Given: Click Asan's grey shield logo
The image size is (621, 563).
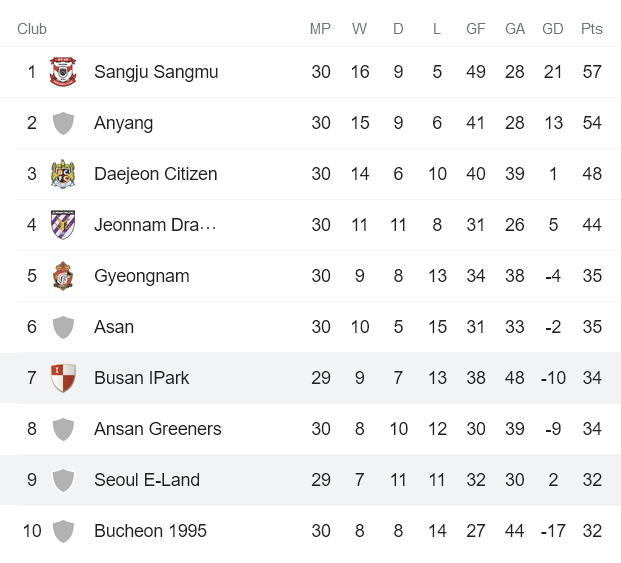Looking at the screenshot, I should pyautogui.click(x=63, y=327).
